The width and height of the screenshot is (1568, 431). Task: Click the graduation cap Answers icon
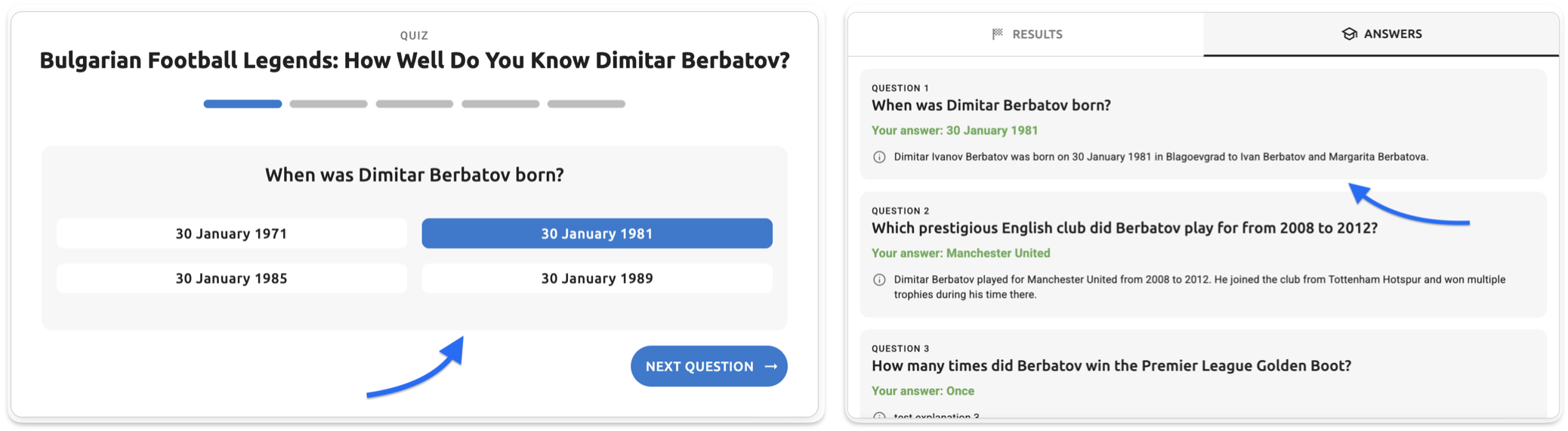1349,34
